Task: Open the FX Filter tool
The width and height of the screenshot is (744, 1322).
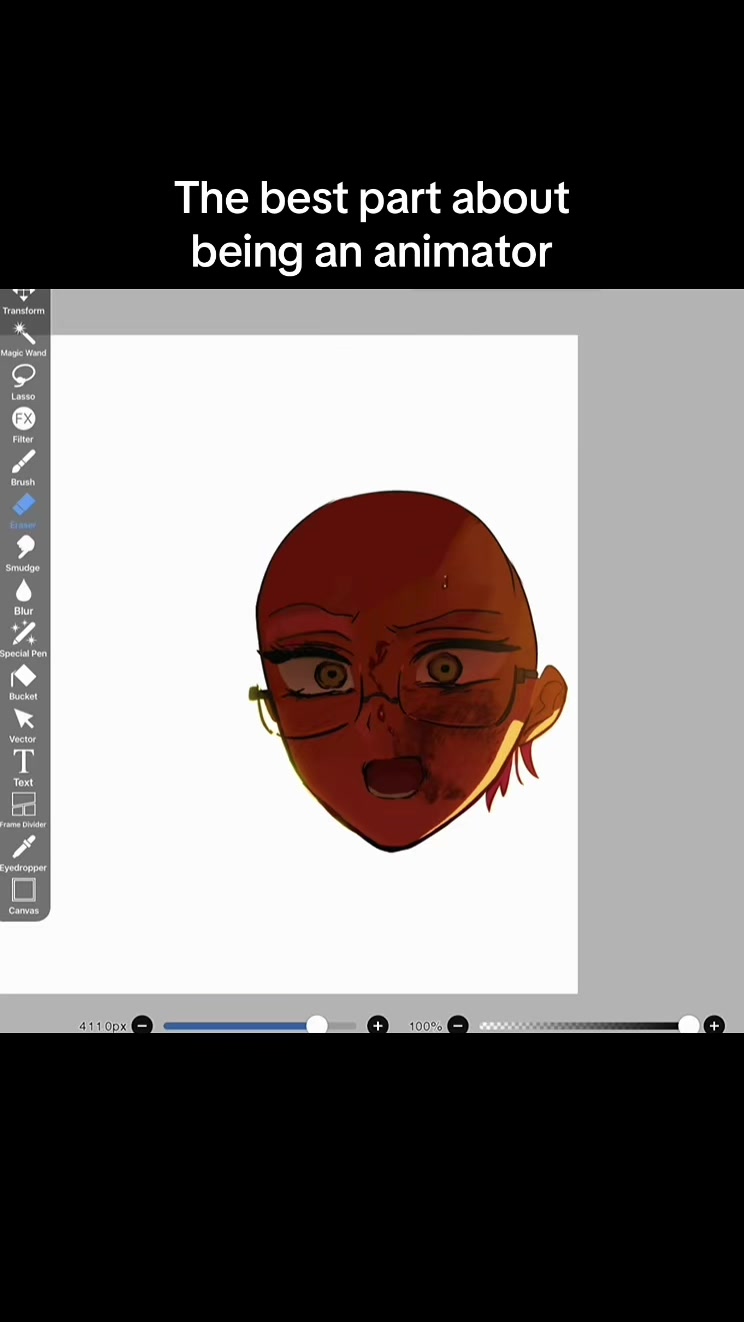Action: point(23,425)
